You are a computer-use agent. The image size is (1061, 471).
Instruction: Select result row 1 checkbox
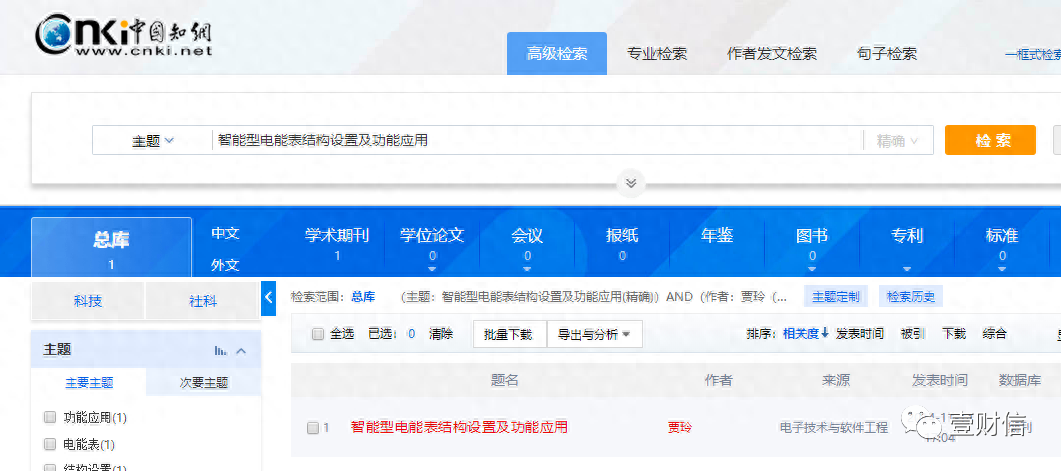[313, 428]
